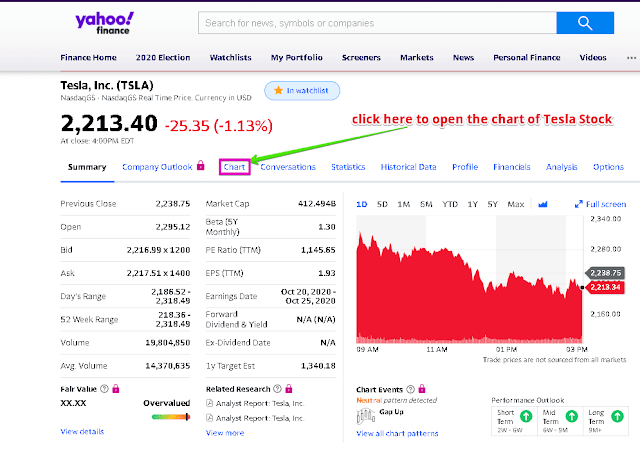Click the Yahoo Finance logo
Screen dimensions: 640x451
tap(104, 23)
